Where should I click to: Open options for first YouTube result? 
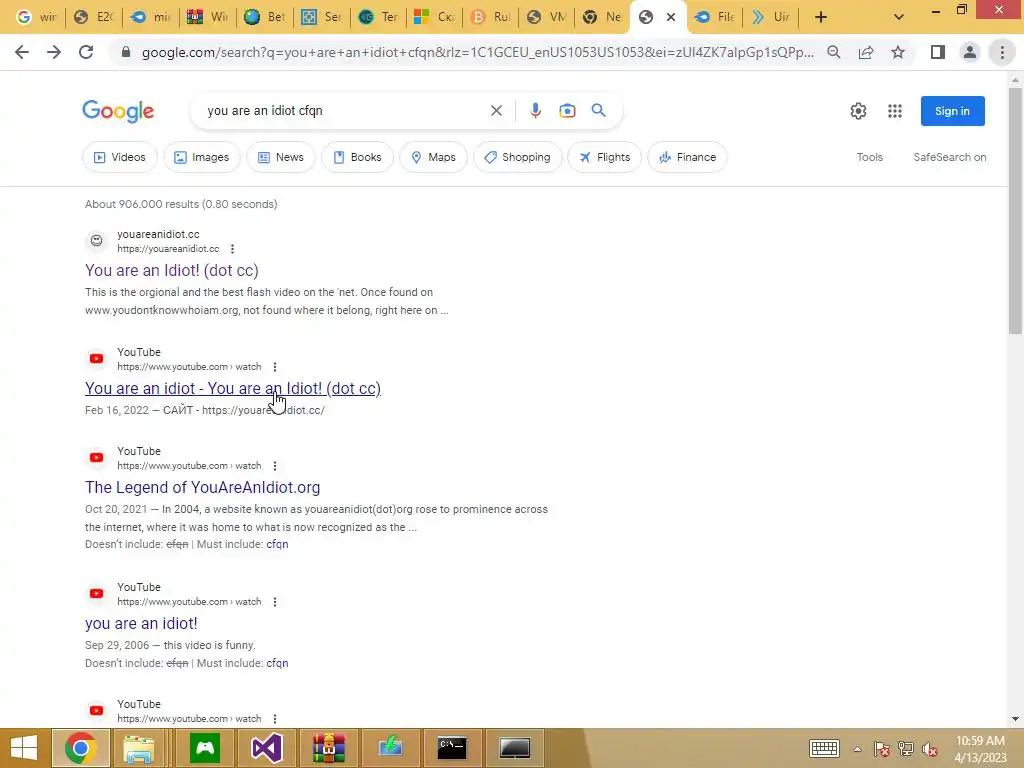pyautogui.click(x=275, y=367)
